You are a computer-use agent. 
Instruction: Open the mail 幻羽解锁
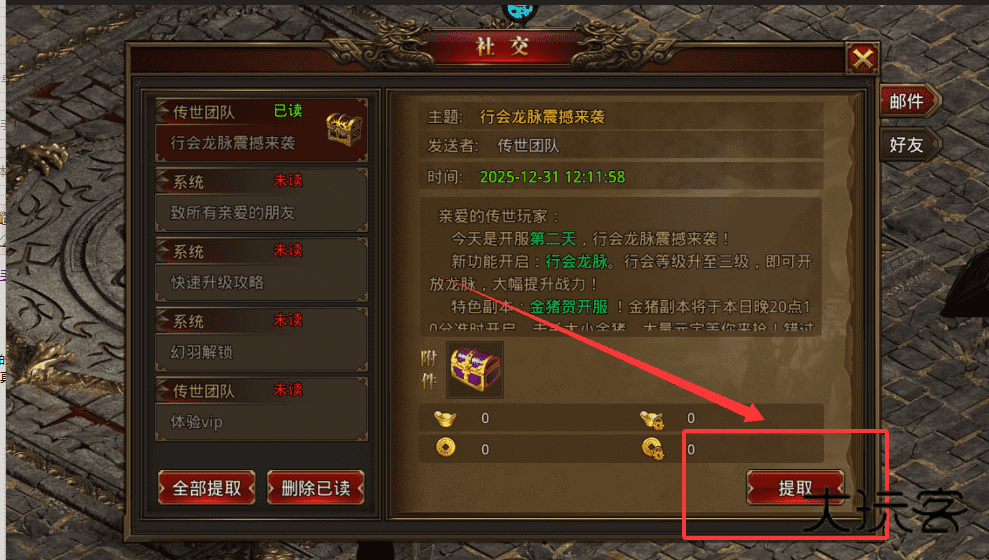coord(261,340)
